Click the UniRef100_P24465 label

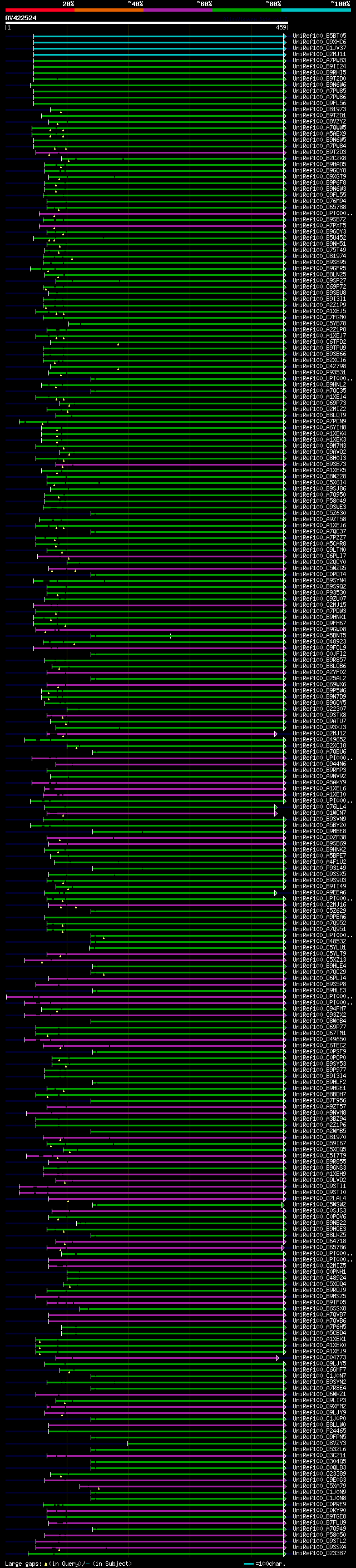pyautogui.click(x=319, y=1431)
